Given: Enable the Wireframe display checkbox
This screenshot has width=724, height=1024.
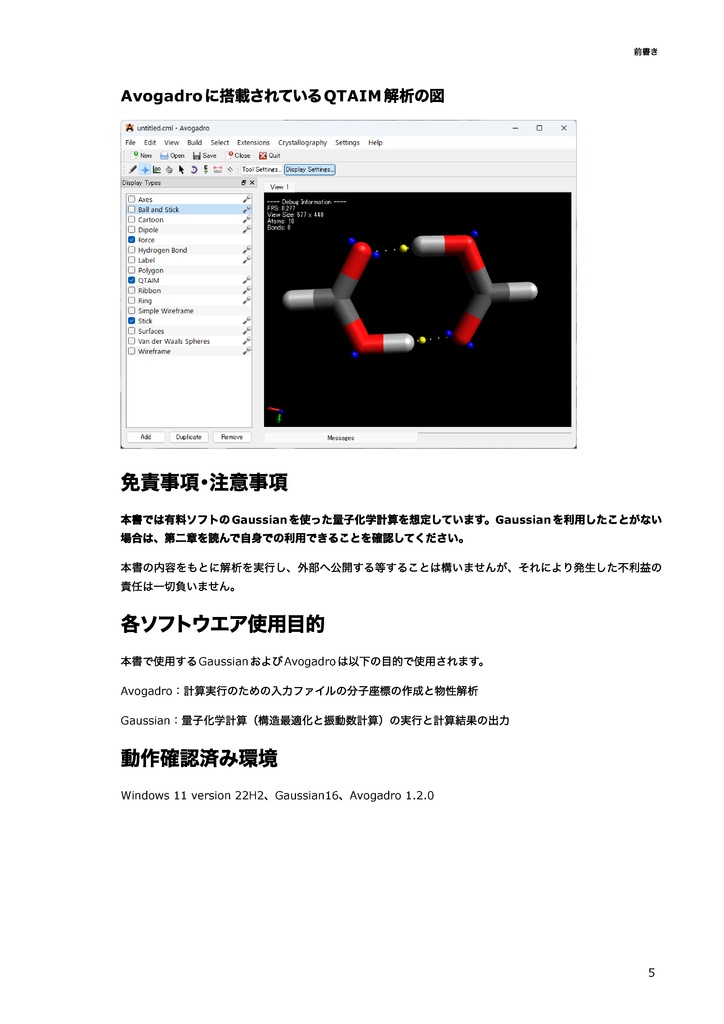Looking at the screenshot, I should 132,351.
